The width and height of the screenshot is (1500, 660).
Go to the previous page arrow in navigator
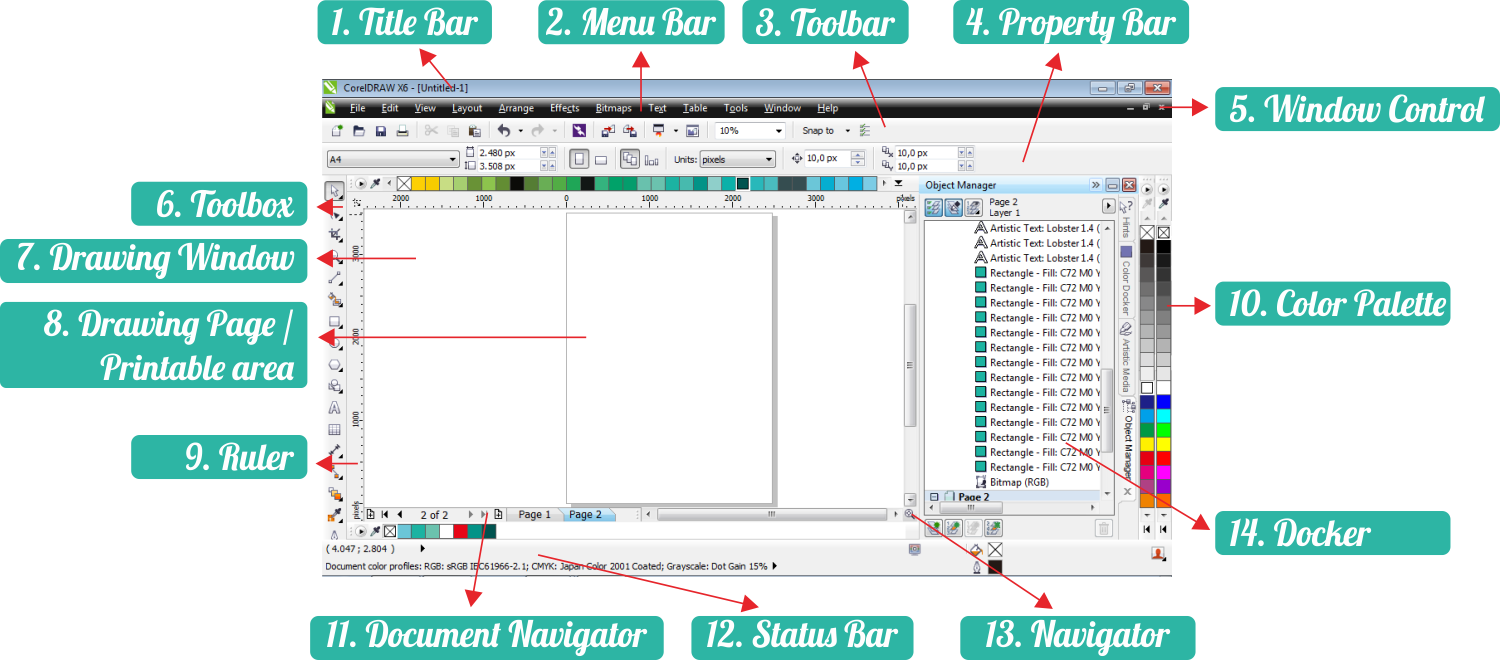[400, 514]
